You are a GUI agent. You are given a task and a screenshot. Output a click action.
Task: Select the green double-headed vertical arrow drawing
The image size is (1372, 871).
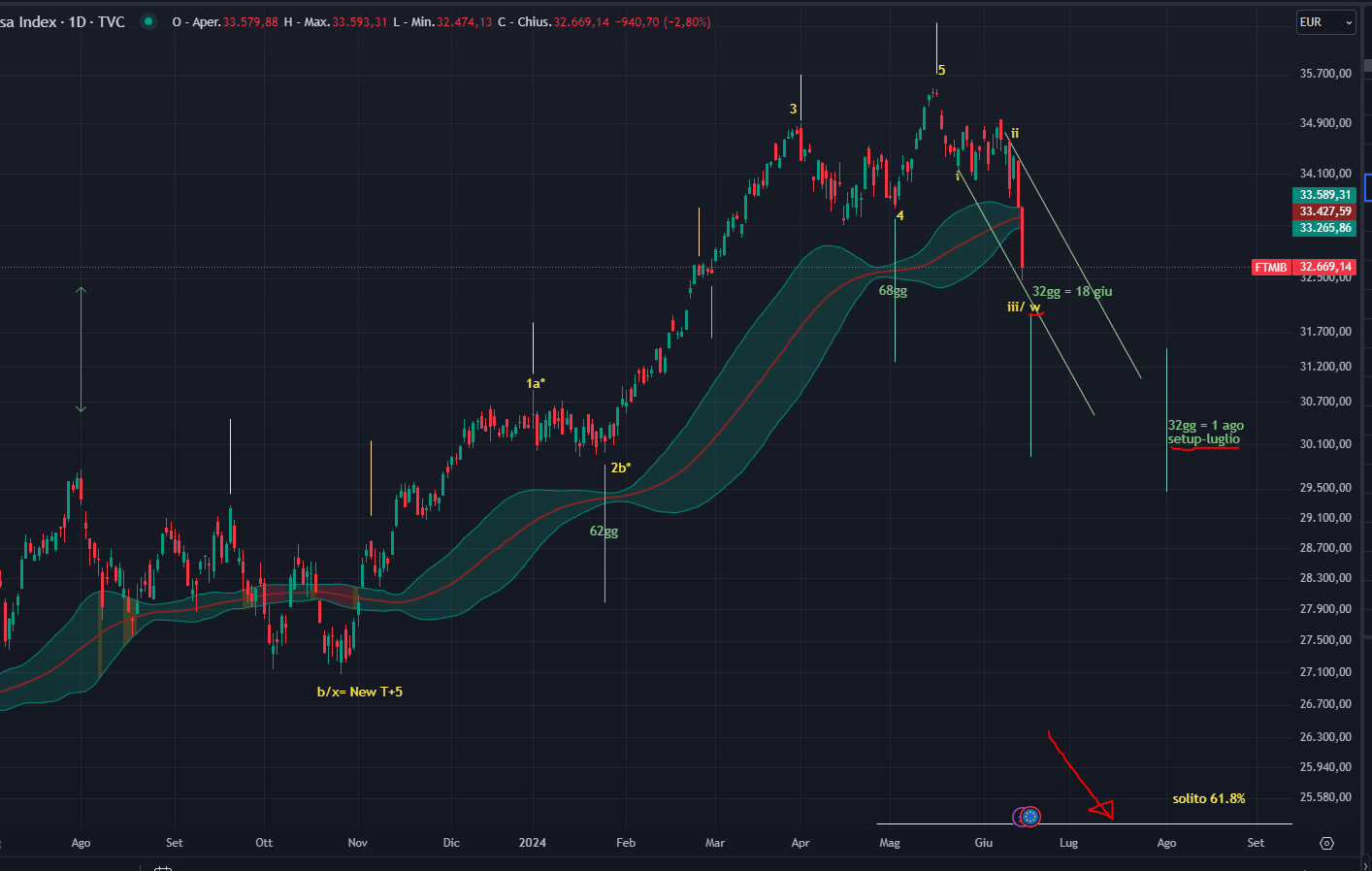pyautogui.click(x=82, y=350)
